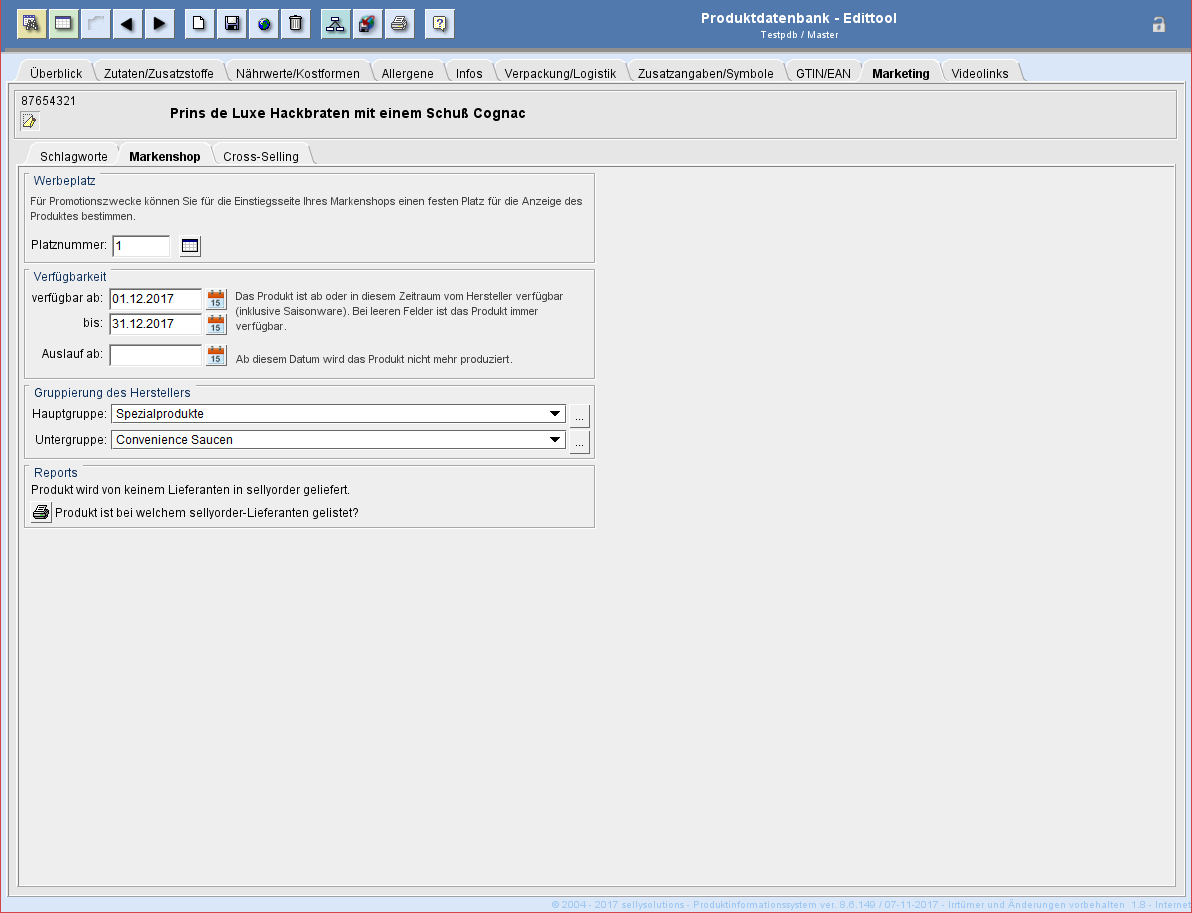Create a new document from the toolbar
1192x913 pixels.
(x=199, y=24)
